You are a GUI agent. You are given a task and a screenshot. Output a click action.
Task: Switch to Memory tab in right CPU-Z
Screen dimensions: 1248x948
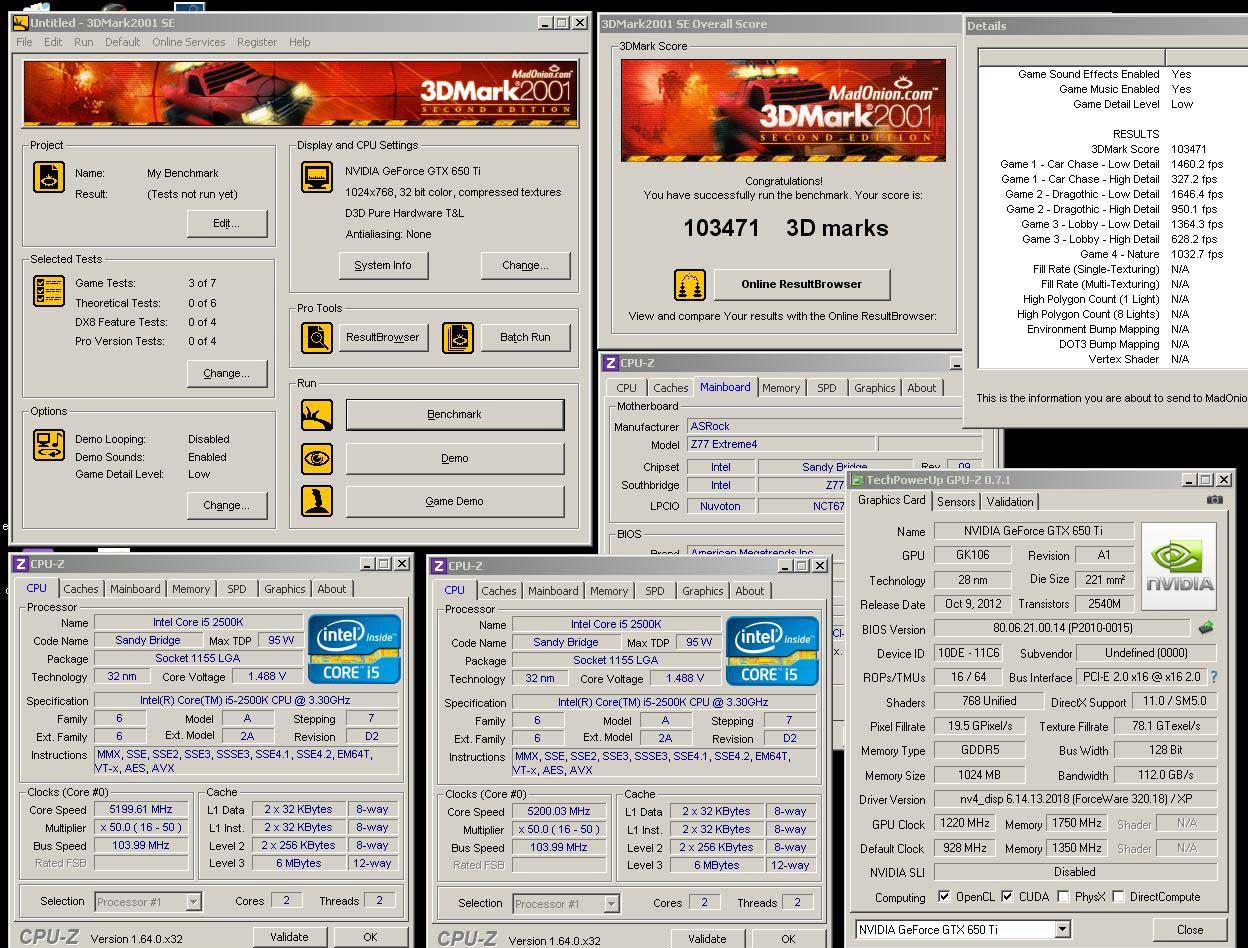pos(609,591)
